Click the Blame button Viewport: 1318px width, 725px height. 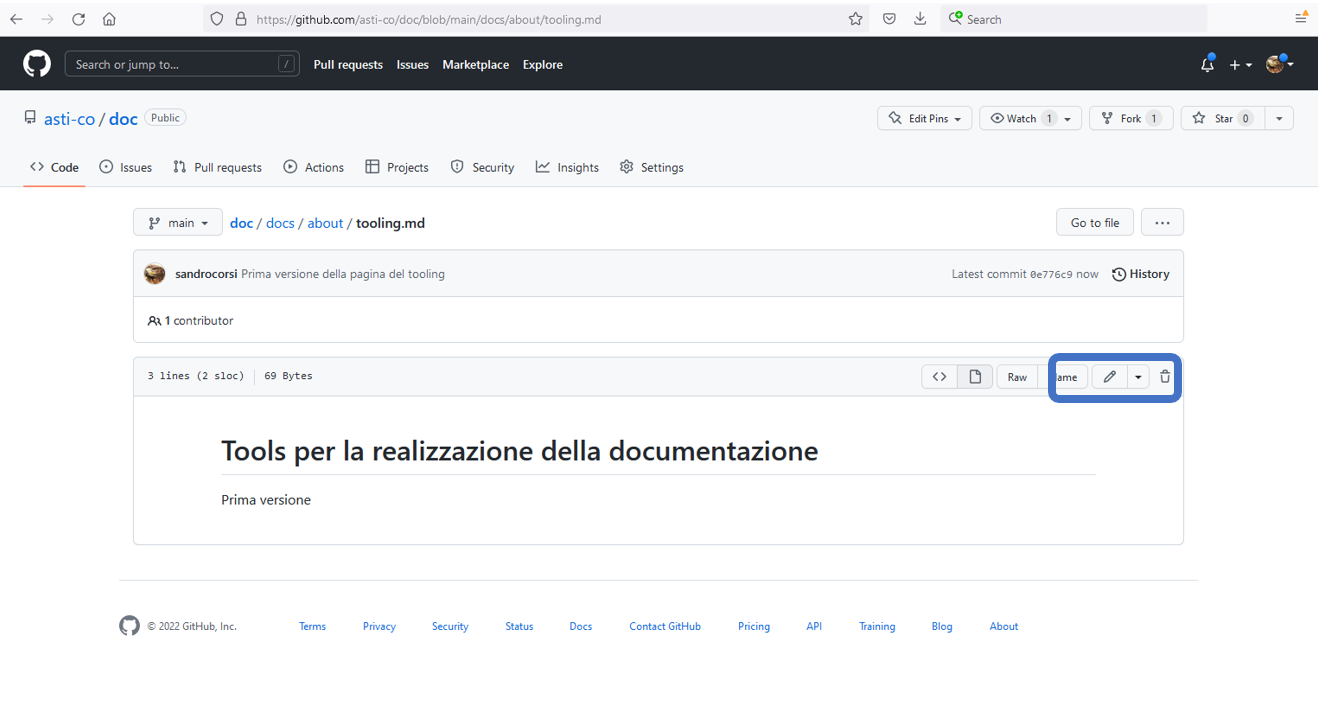[x=1064, y=377]
